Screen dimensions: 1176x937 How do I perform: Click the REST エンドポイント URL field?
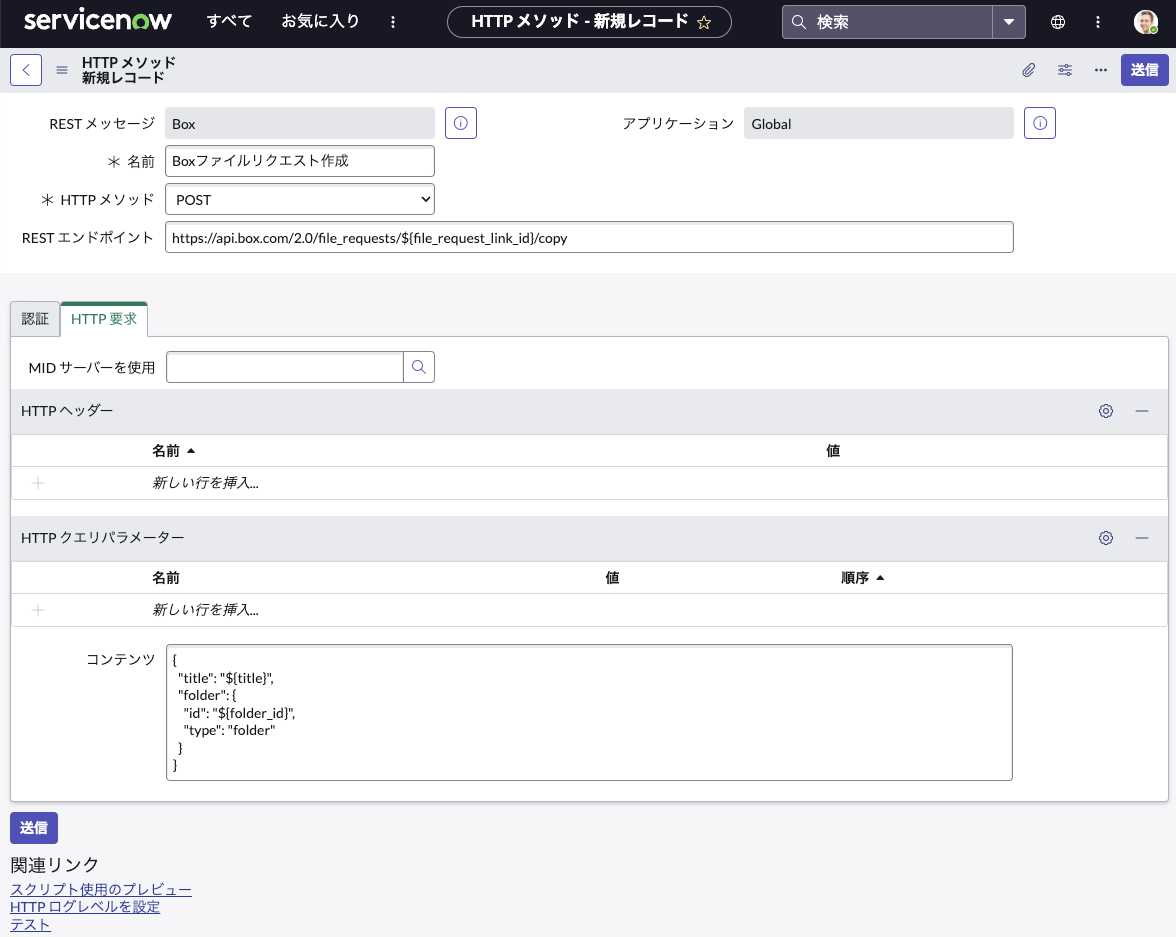click(590, 237)
